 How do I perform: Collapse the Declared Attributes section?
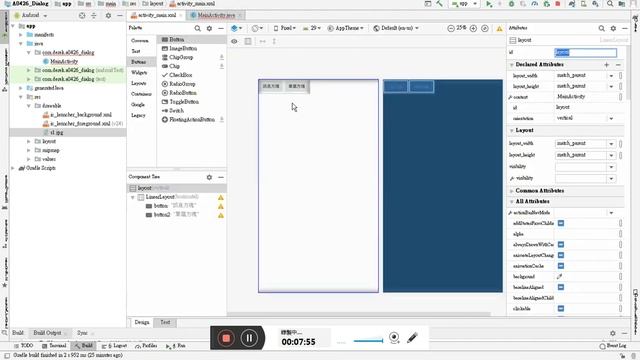(511, 65)
